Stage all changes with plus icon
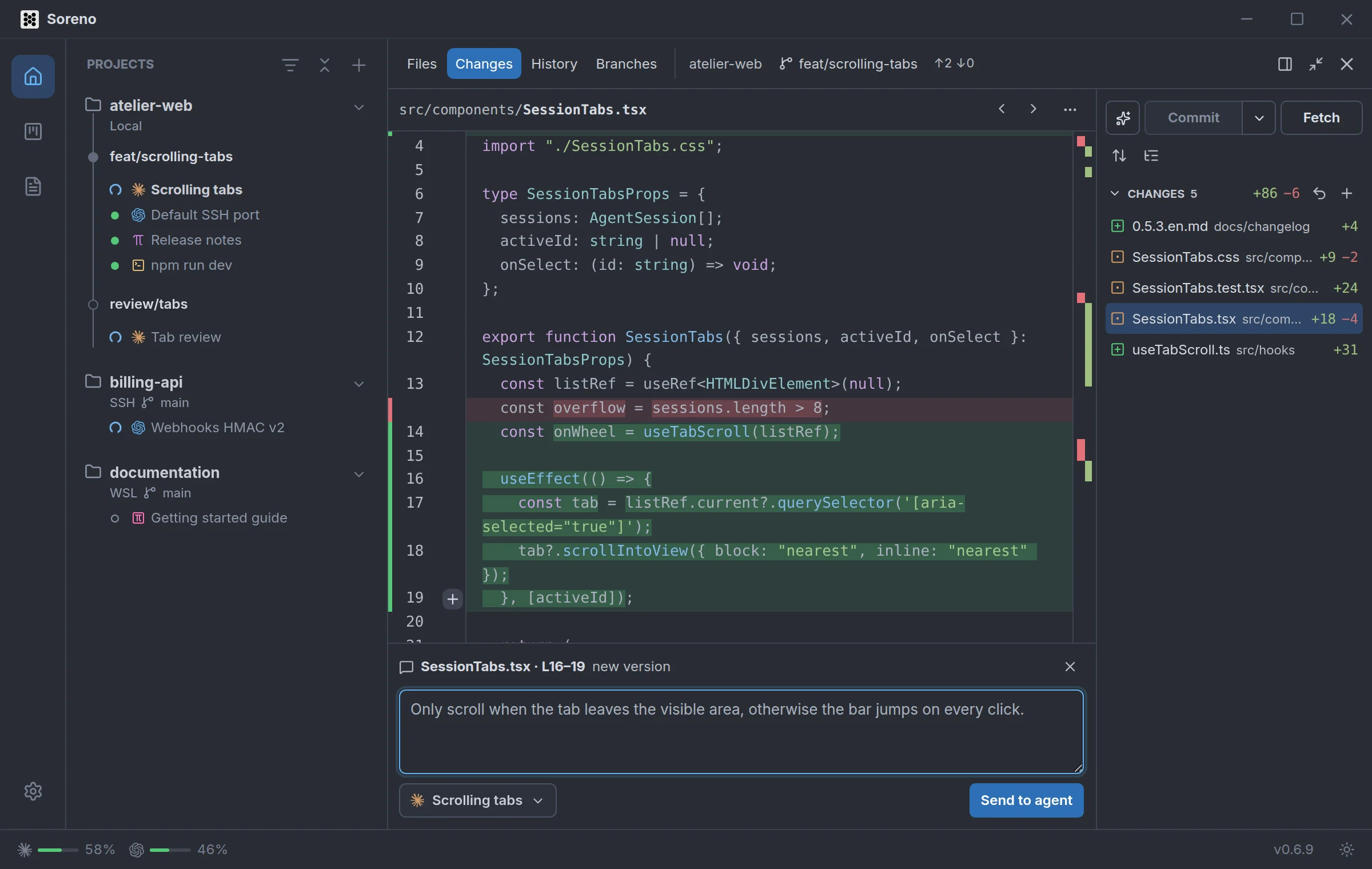This screenshot has width=1372, height=869. coord(1347,193)
